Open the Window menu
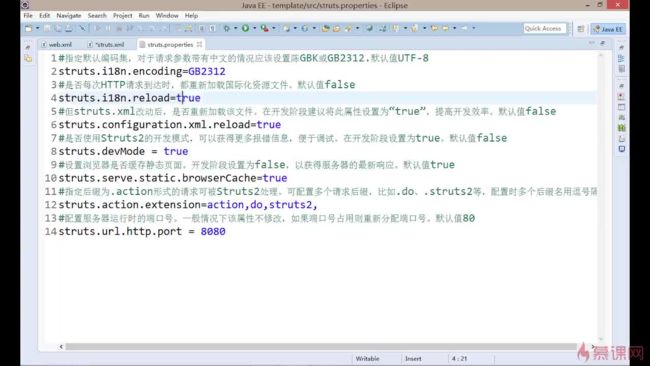This screenshot has width=650, height=366. (x=167, y=16)
